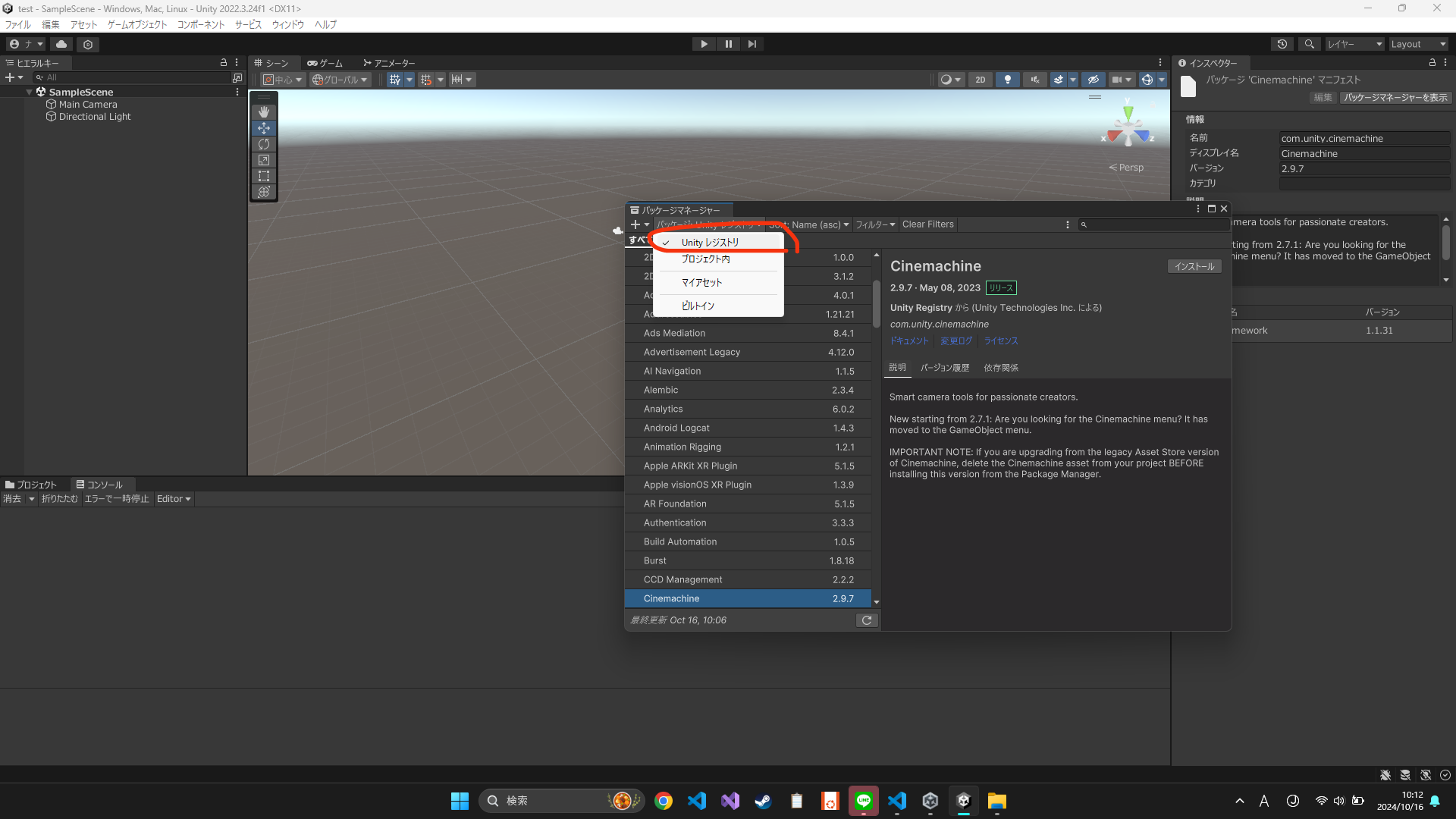1456x819 pixels.
Task: Select the Rect transform tool
Action: click(x=264, y=176)
